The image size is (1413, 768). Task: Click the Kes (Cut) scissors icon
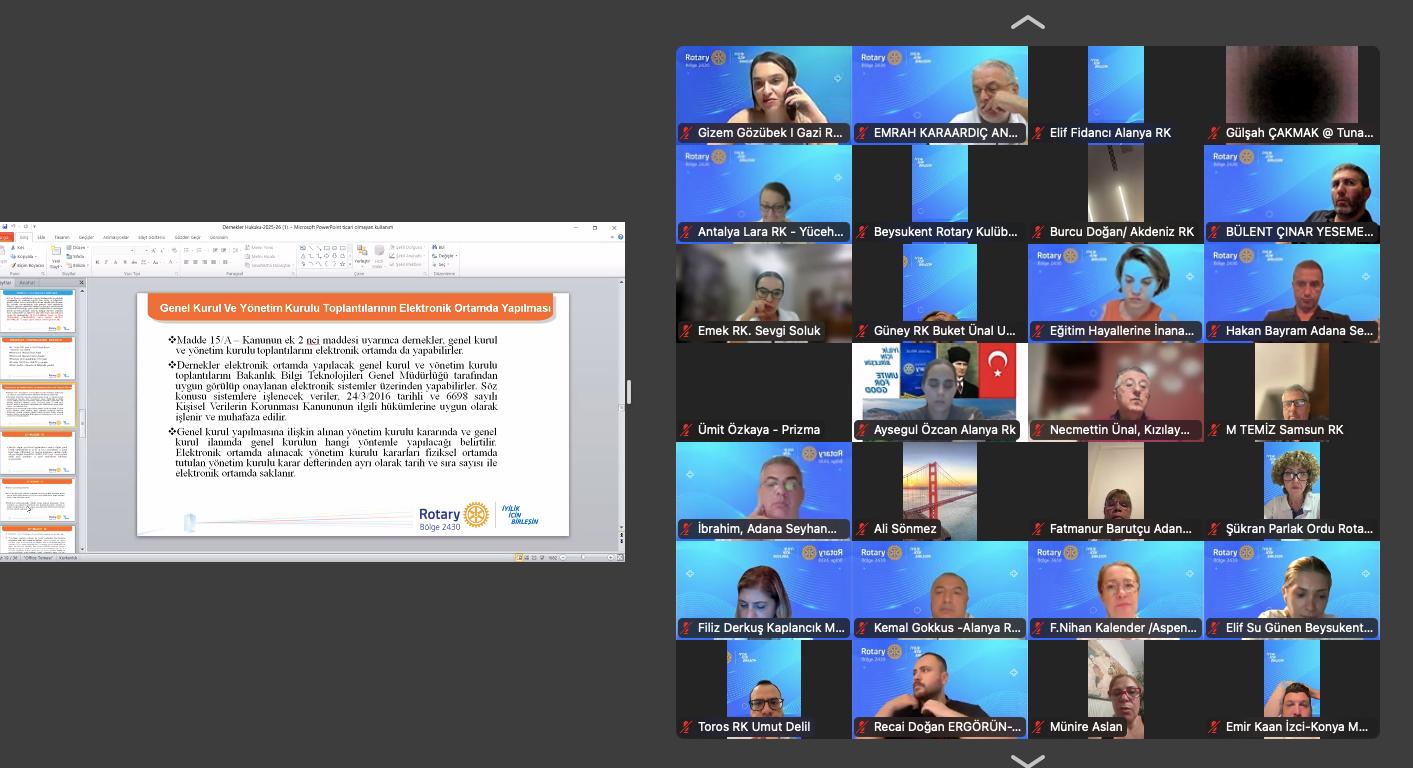pyautogui.click(x=18, y=247)
